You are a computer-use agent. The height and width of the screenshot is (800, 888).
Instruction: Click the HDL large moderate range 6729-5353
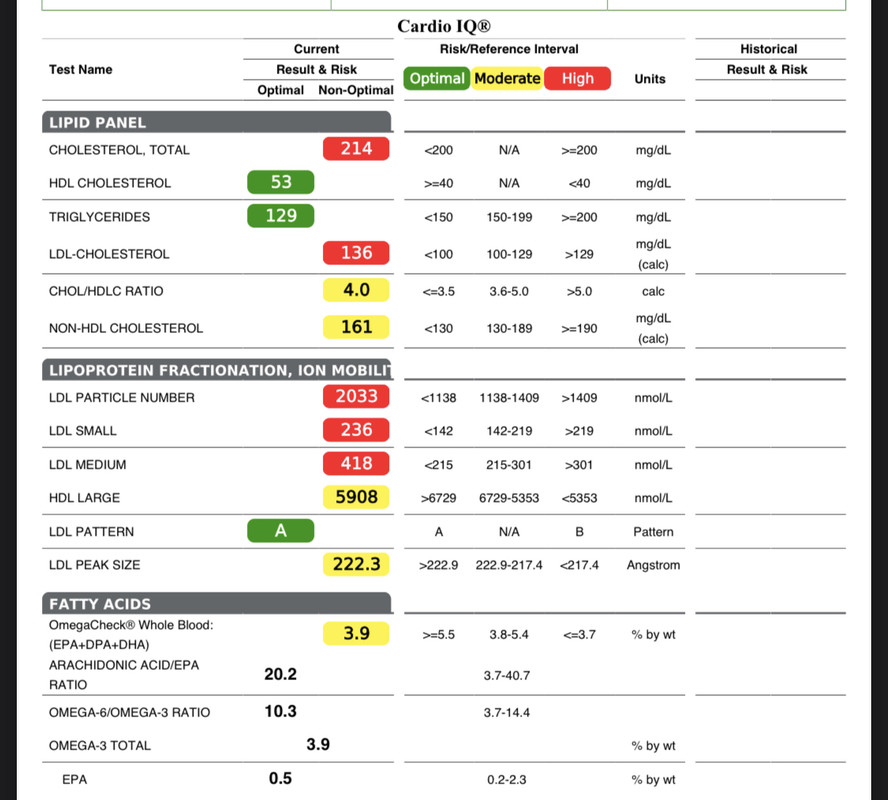pos(509,498)
